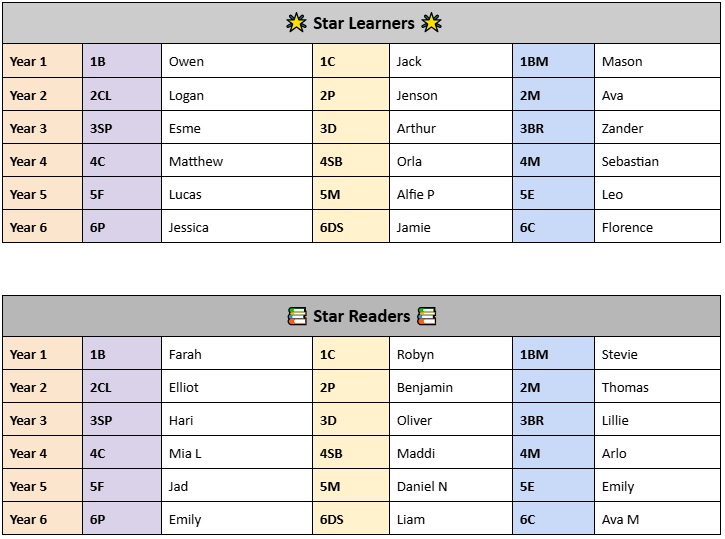Select the Daniel N cell in 5M
Screen dimensions: 725x539
tap(451, 486)
